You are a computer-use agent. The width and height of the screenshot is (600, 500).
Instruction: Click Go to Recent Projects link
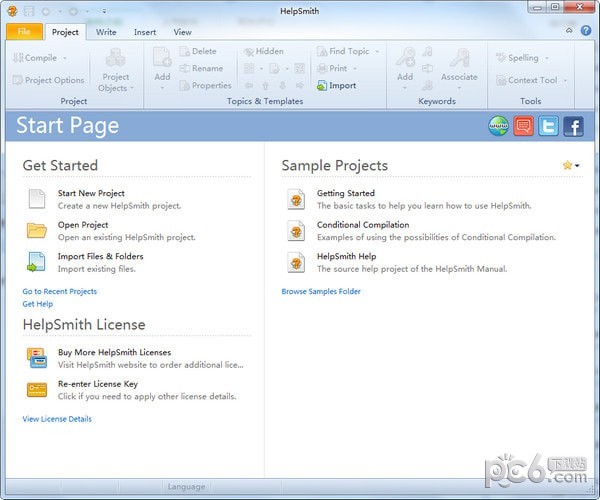pyautogui.click(x=60, y=292)
